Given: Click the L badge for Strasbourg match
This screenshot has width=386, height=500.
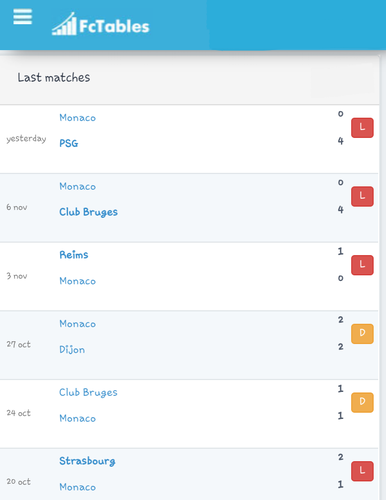Looking at the screenshot, I should [x=362, y=471].
